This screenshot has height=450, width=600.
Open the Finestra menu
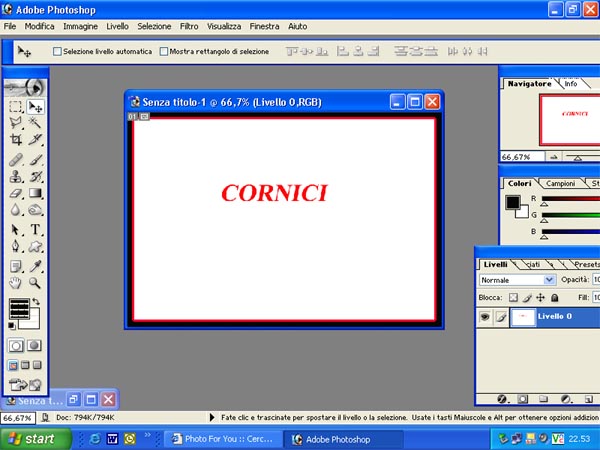click(x=264, y=26)
